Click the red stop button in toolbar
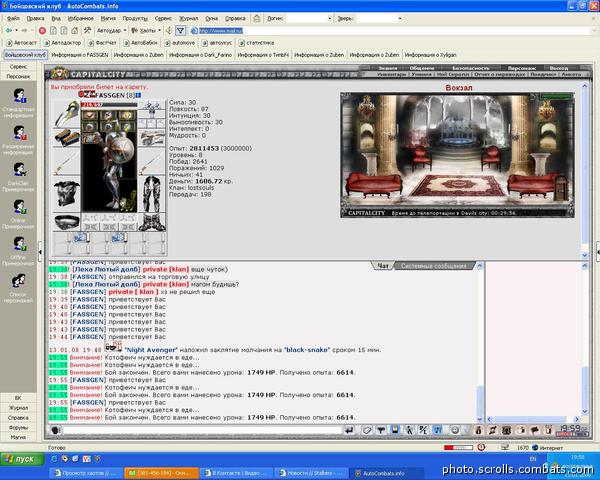600x480 pixels. (42, 31)
